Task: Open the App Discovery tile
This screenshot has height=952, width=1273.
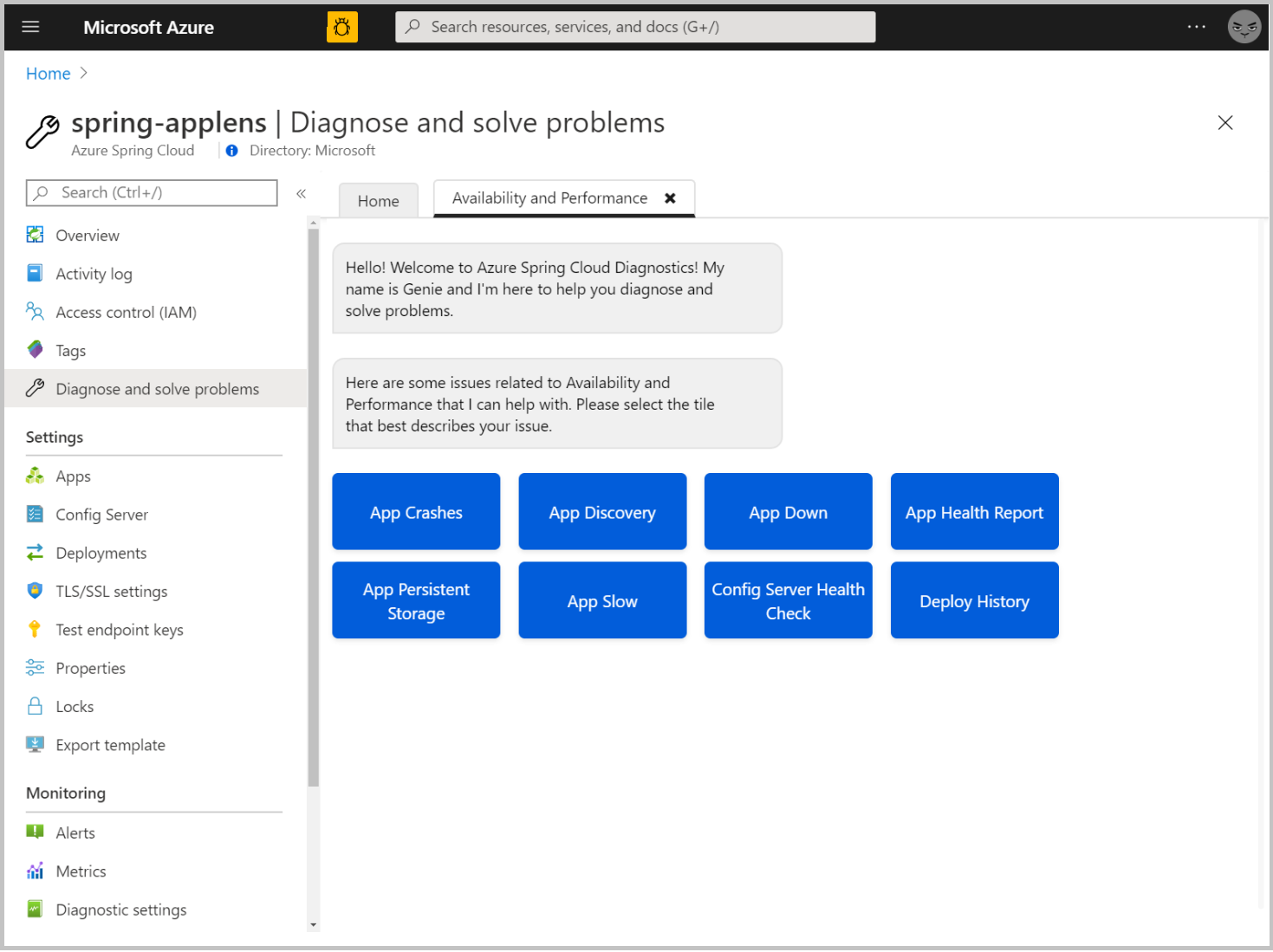Action: pyautogui.click(x=602, y=511)
